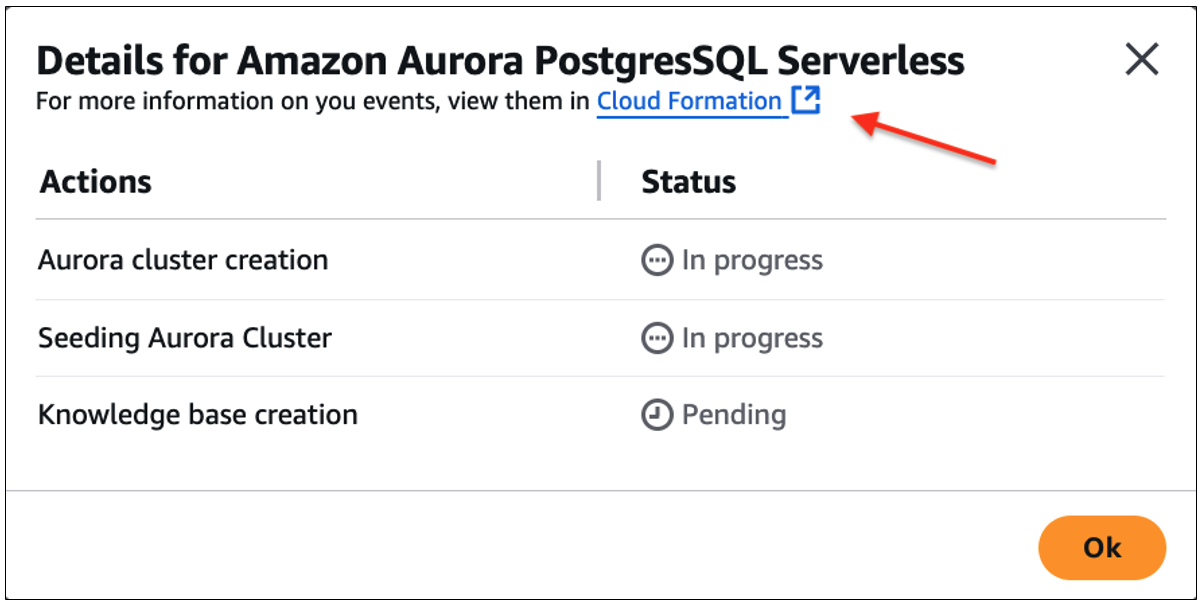Click the in-progress icon for Seeding Aurora Cluster
The image size is (1202, 608).
click(x=656, y=339)
